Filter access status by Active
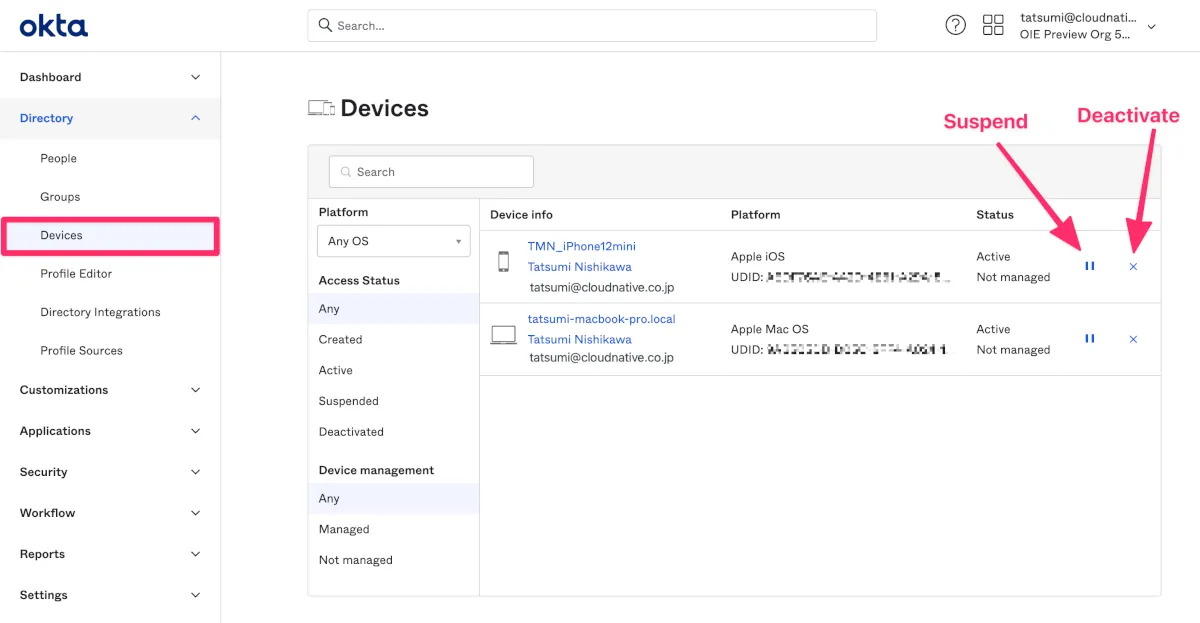 coord(336,370)
